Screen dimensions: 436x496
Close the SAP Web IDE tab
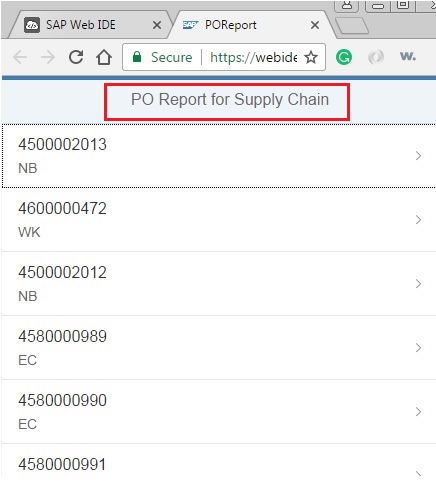click(157, 25)
